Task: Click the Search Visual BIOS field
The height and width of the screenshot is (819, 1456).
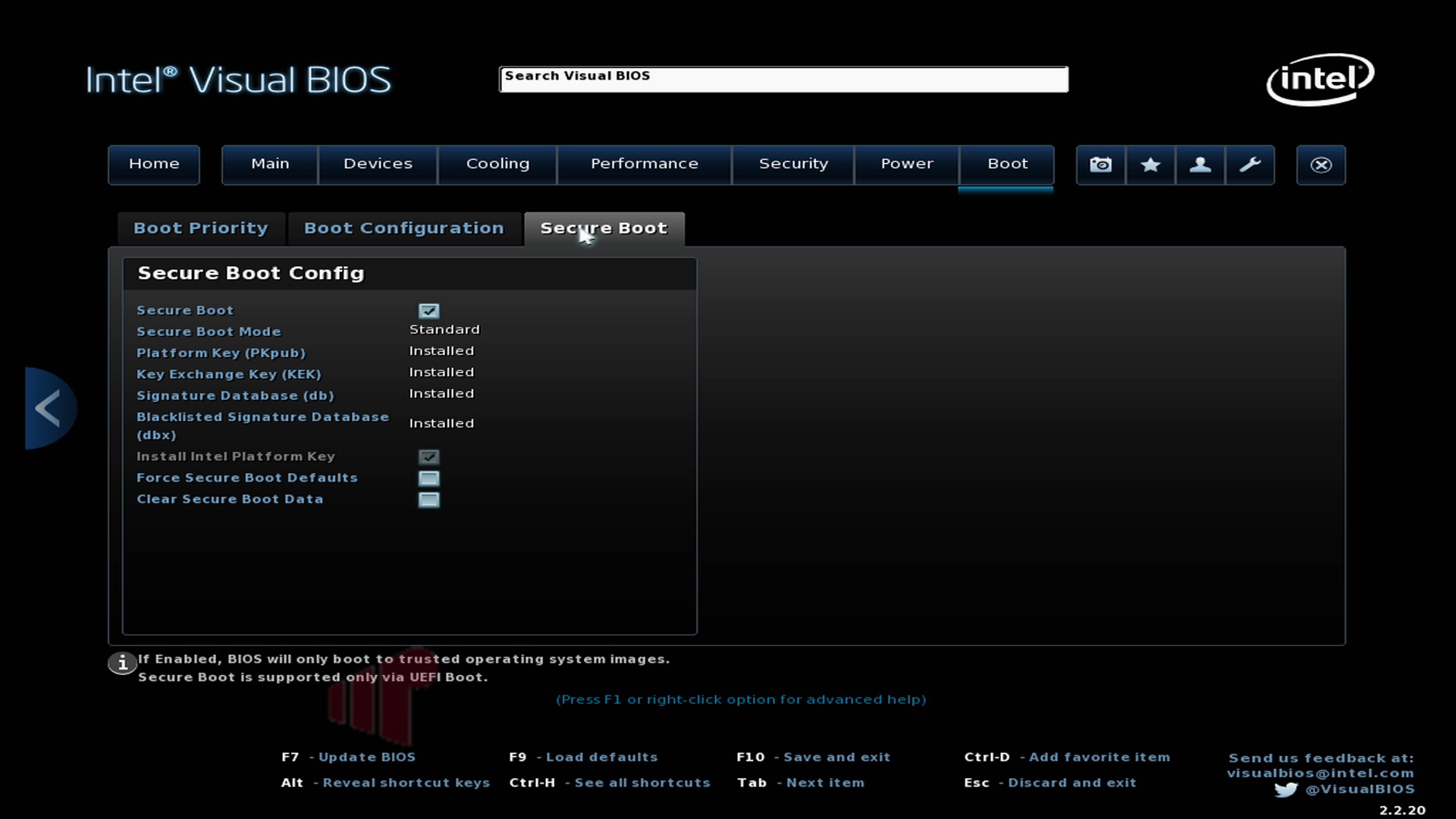Action: [783, 79]
